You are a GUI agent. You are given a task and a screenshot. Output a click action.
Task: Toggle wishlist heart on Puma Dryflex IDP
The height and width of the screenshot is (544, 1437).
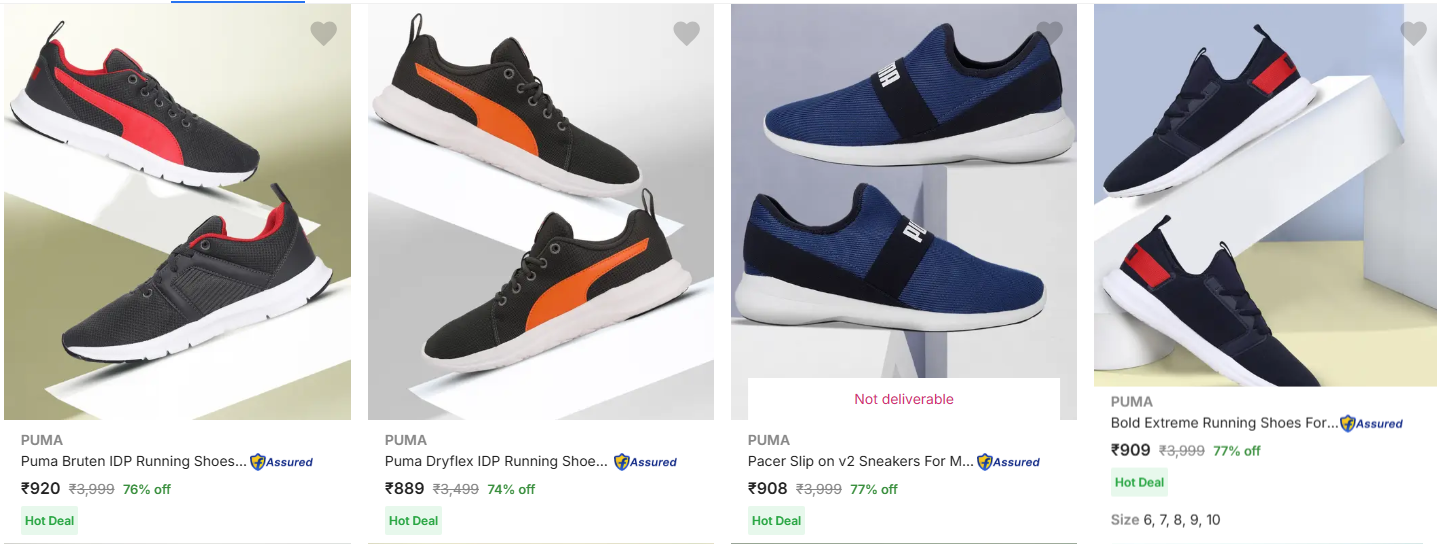click(686, 34)
